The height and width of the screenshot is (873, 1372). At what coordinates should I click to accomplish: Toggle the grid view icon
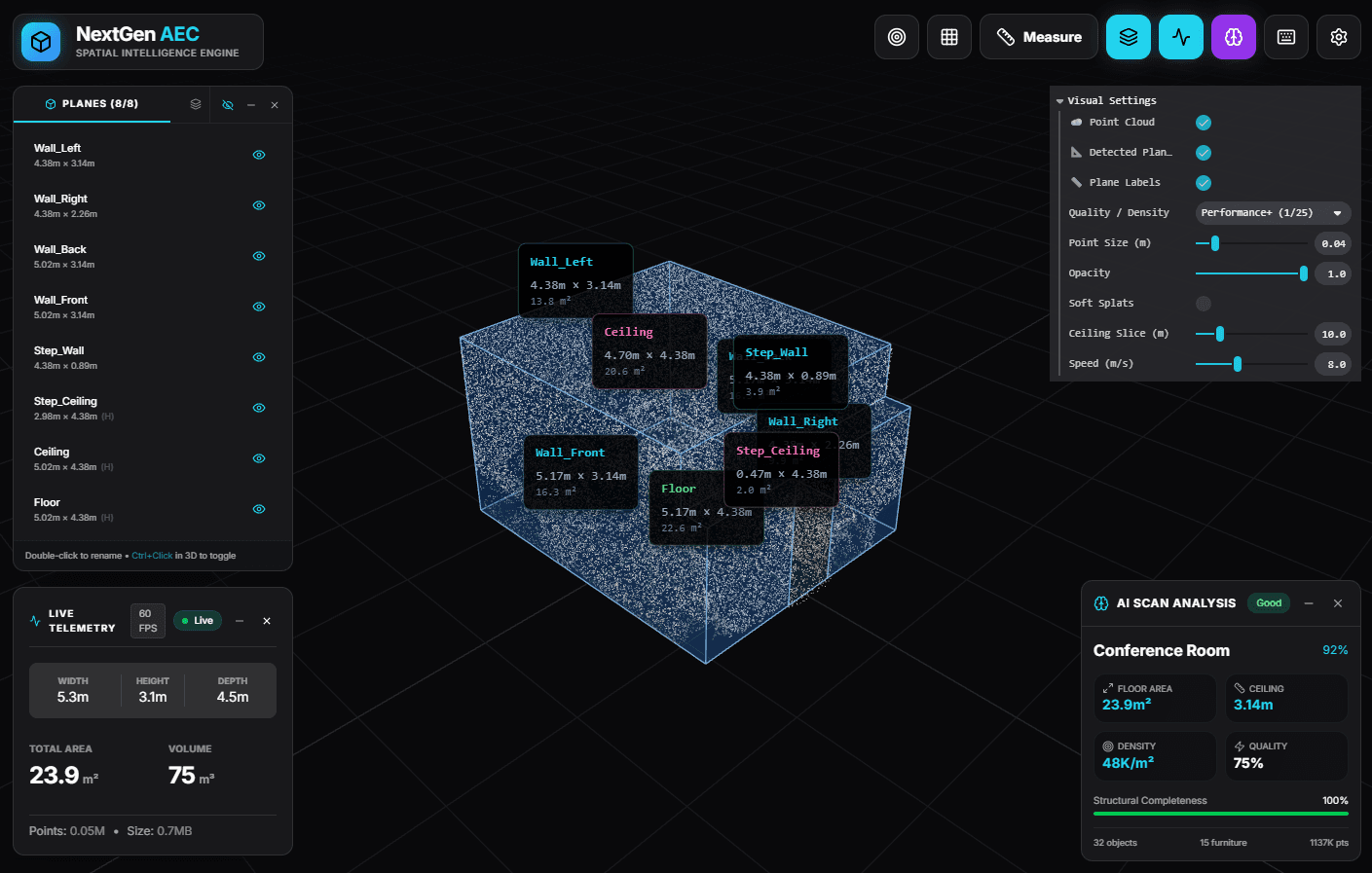[x=949, y=37]
